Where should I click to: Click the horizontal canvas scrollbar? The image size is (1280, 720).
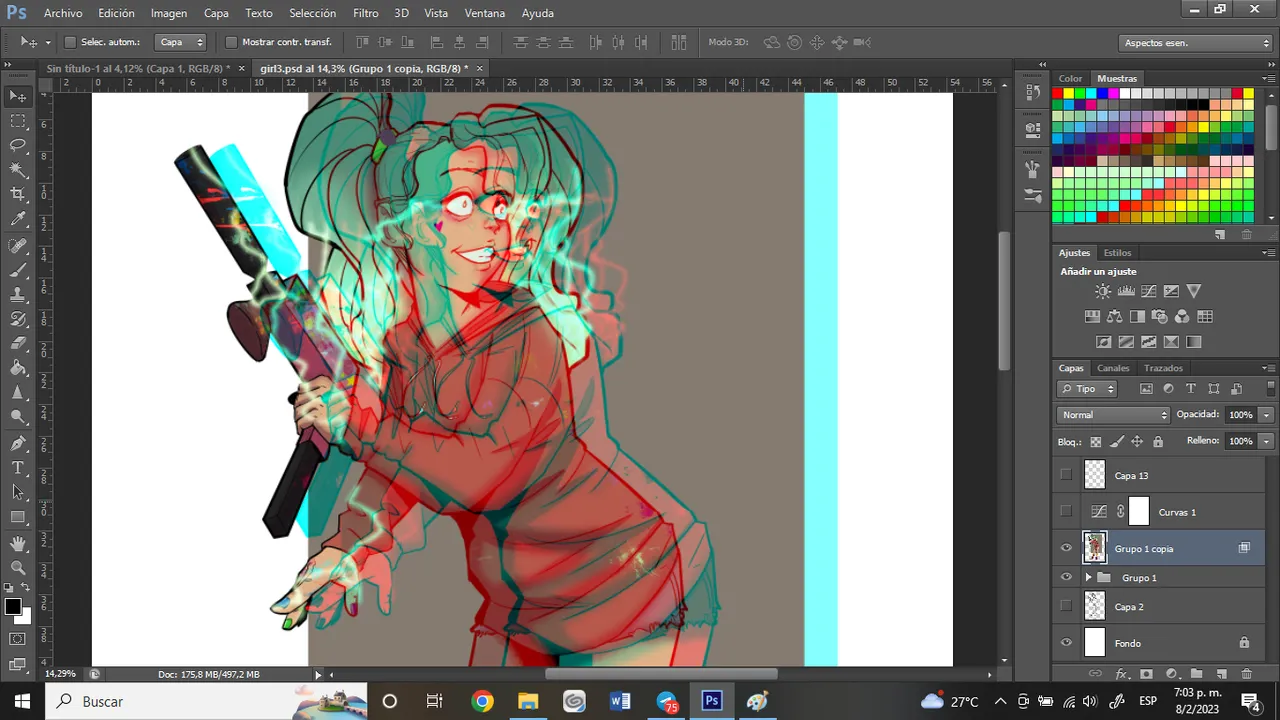point(660,674)
